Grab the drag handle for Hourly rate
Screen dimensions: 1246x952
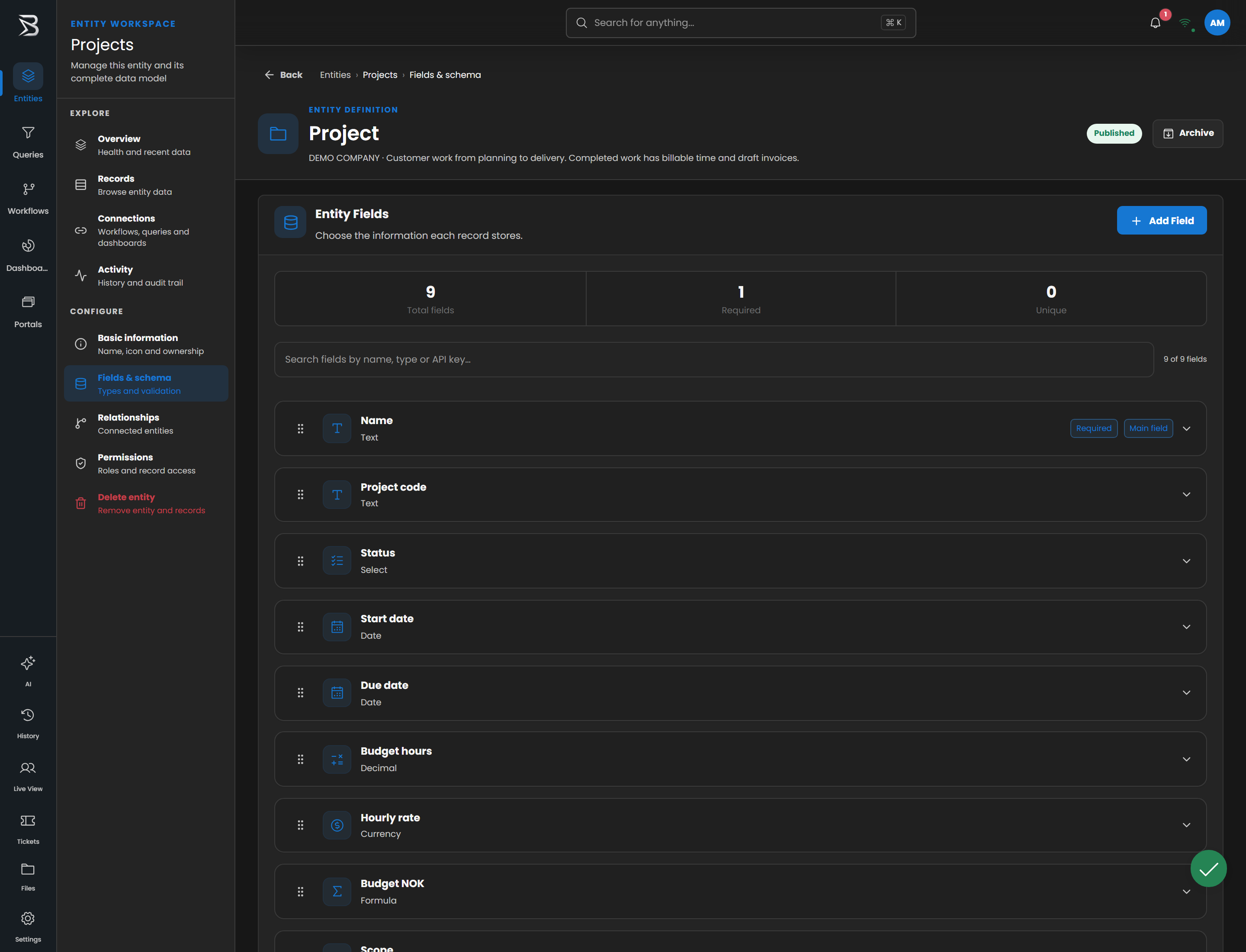click(x=300, y=825)
